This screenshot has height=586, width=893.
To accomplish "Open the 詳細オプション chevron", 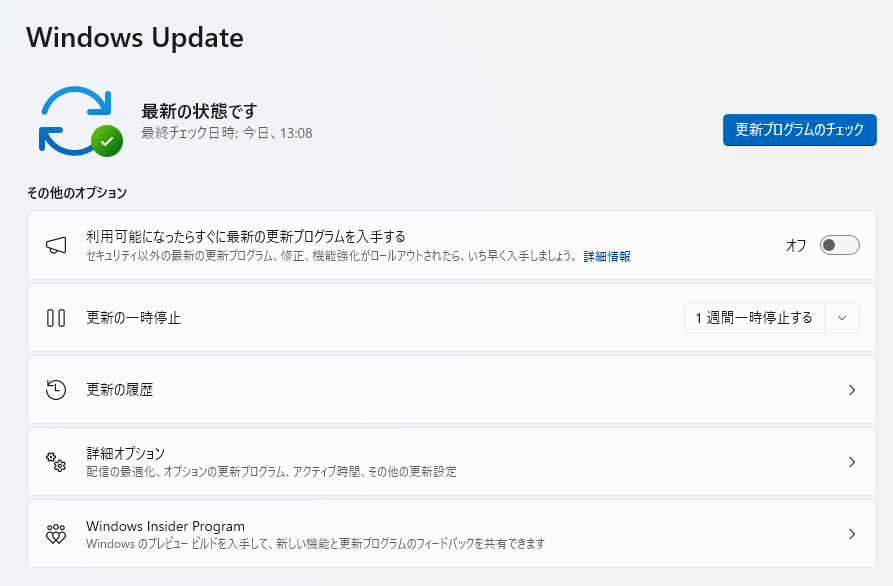I will [852, 462].
